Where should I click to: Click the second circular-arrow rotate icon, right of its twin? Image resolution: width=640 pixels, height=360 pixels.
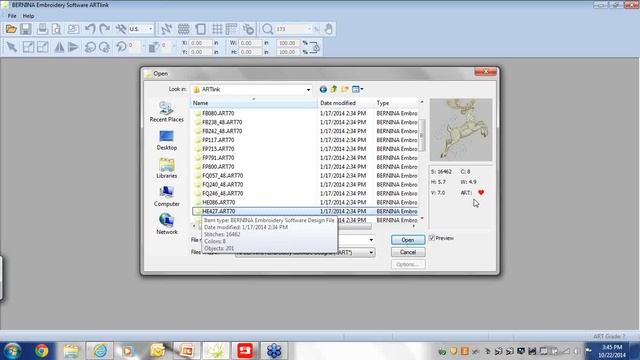point(104,47)
